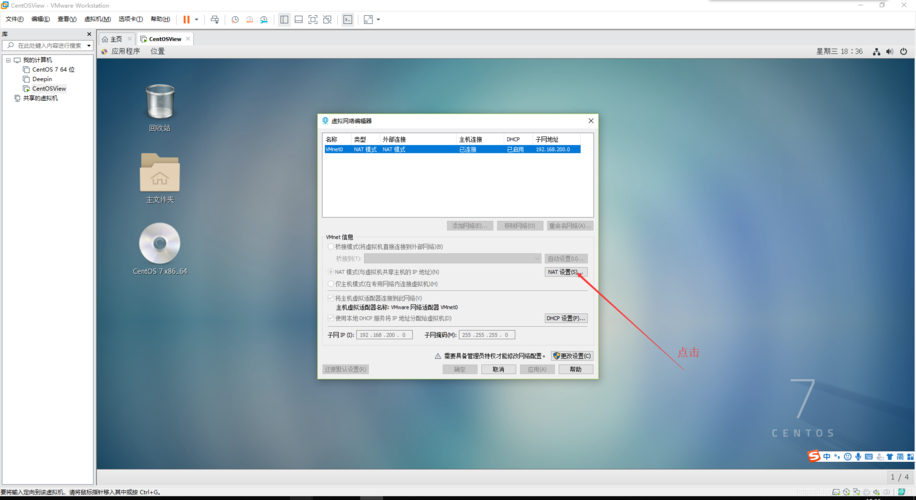Close the 虚拟网络编辑器 dialog
Viewport: 916px width, 500px height.
[x=591, y=121]
